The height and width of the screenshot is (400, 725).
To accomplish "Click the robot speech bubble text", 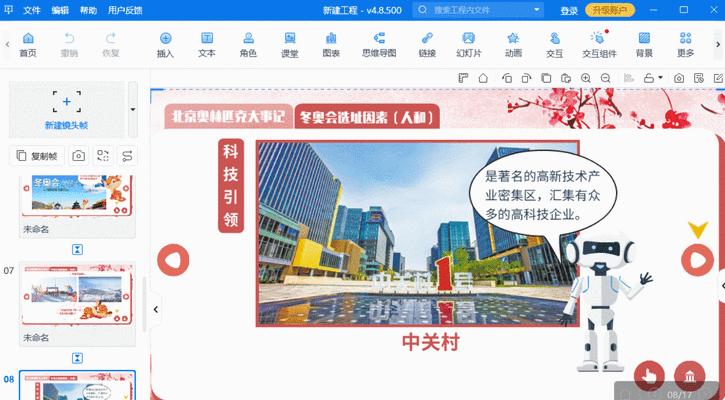I will point(543,195).
